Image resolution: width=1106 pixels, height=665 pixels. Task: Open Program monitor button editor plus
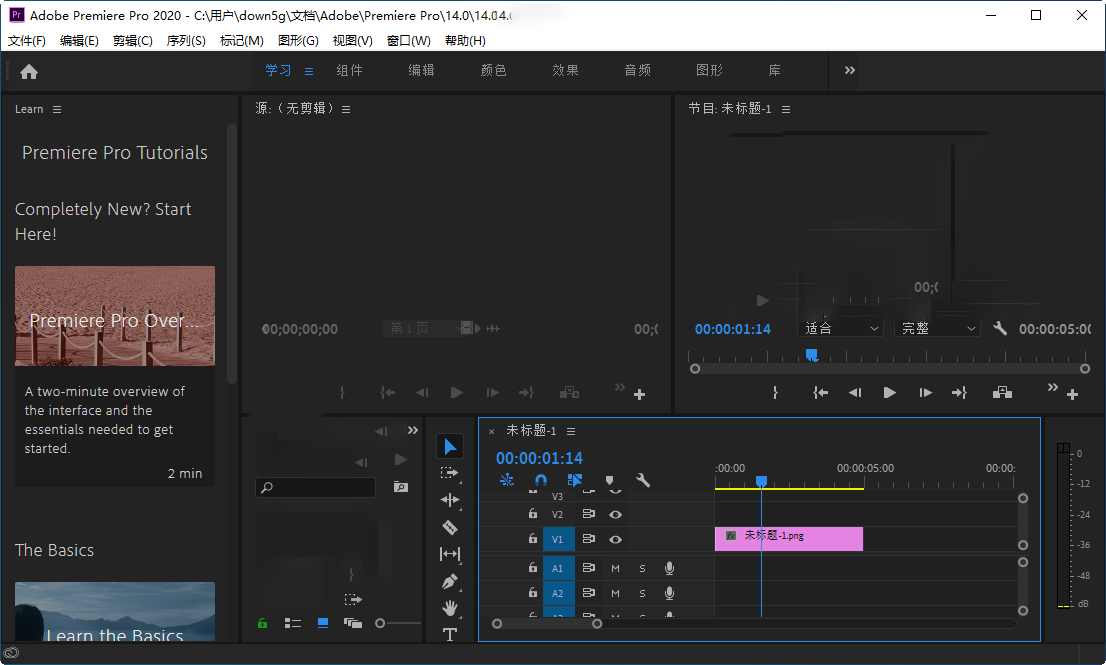coord(1072,394)
